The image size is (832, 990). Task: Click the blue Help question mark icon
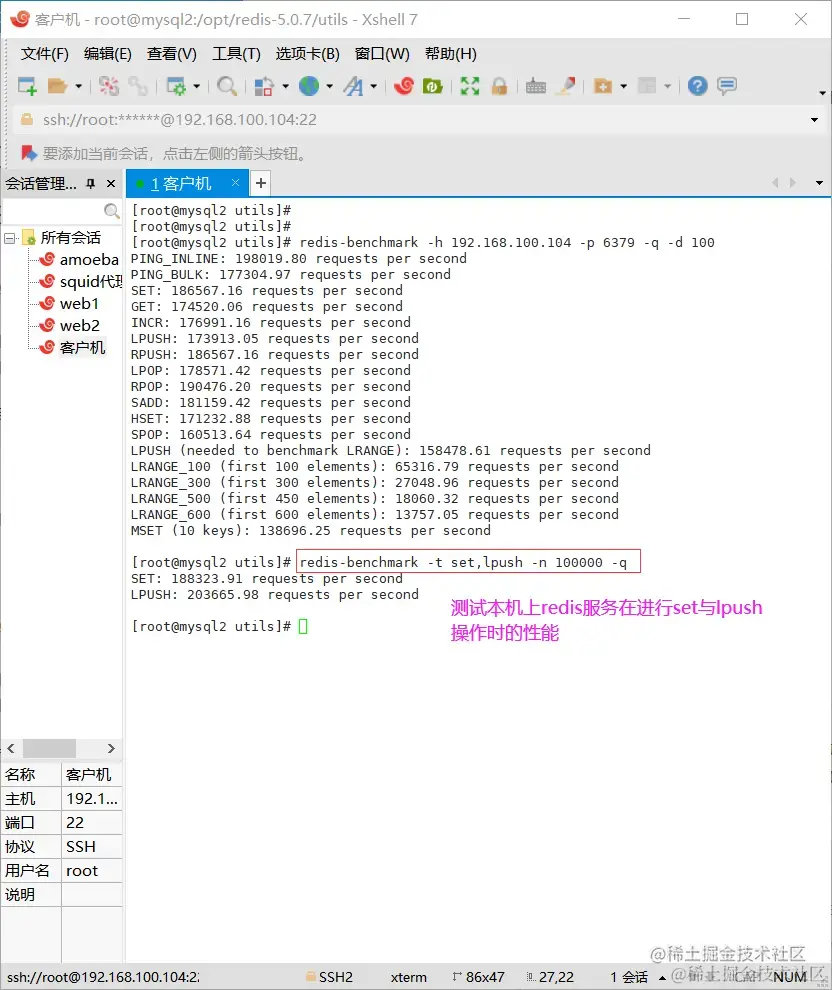tap(698, 86)
